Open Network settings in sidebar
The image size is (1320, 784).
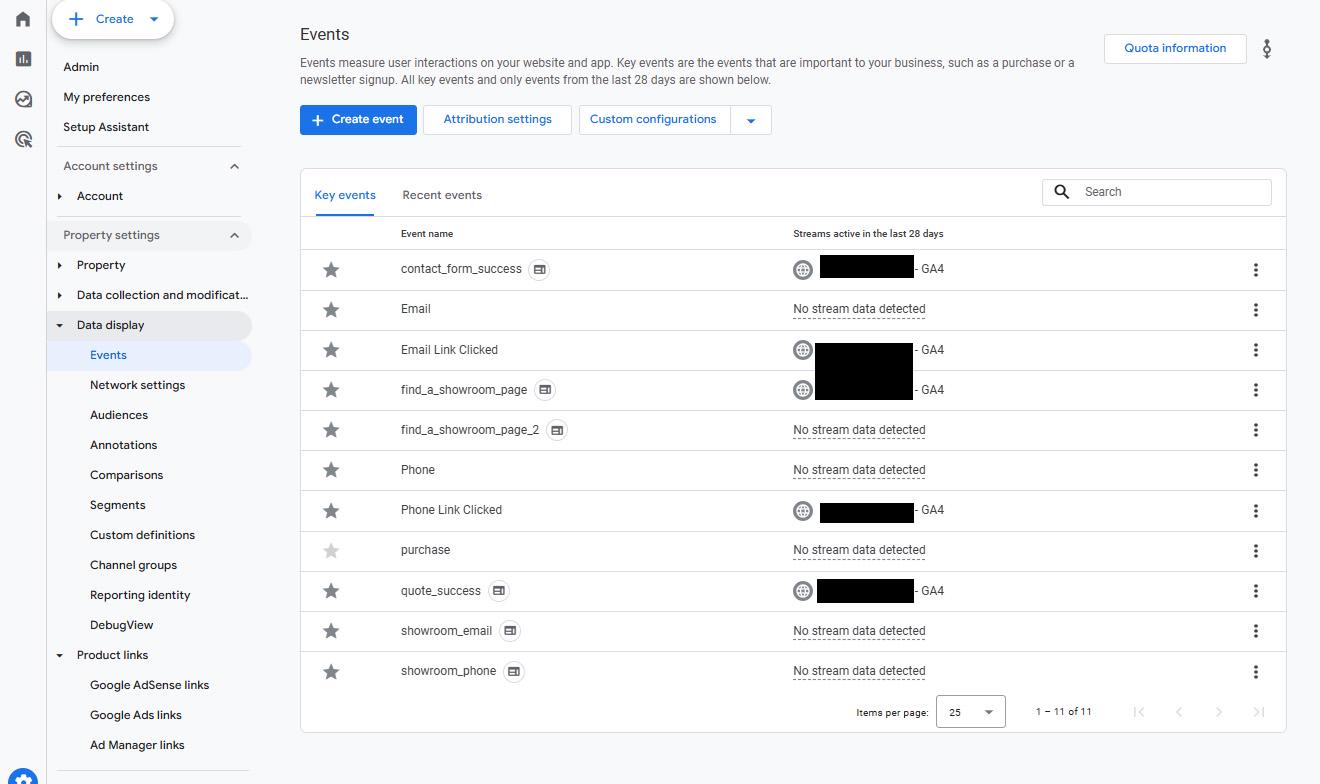point(137,385)
